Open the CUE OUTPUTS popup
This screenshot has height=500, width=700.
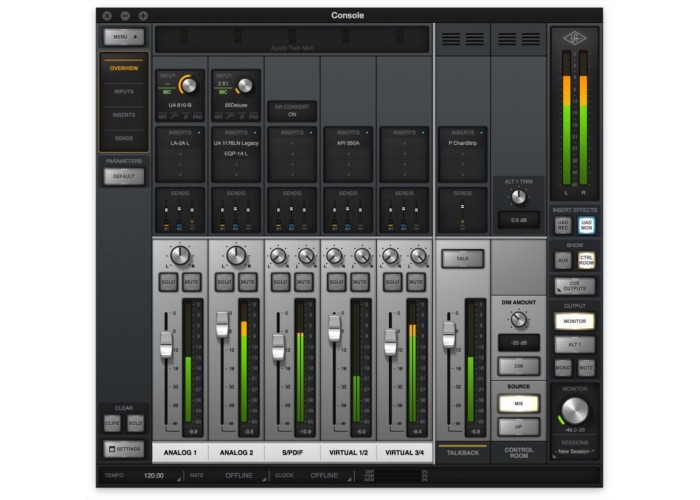click(575, 286)
